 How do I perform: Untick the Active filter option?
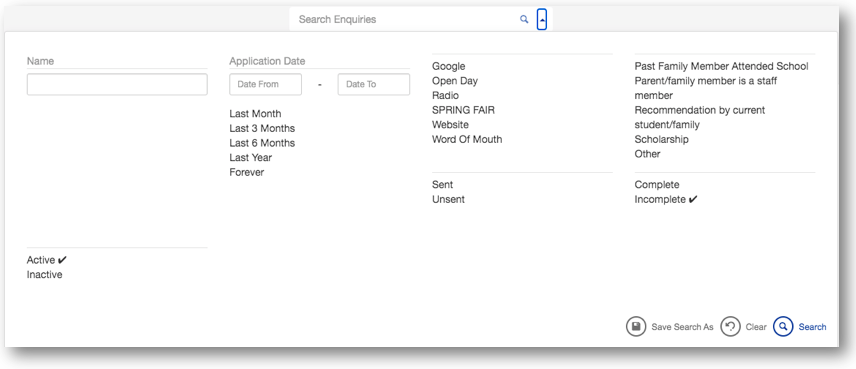point(46,260)
